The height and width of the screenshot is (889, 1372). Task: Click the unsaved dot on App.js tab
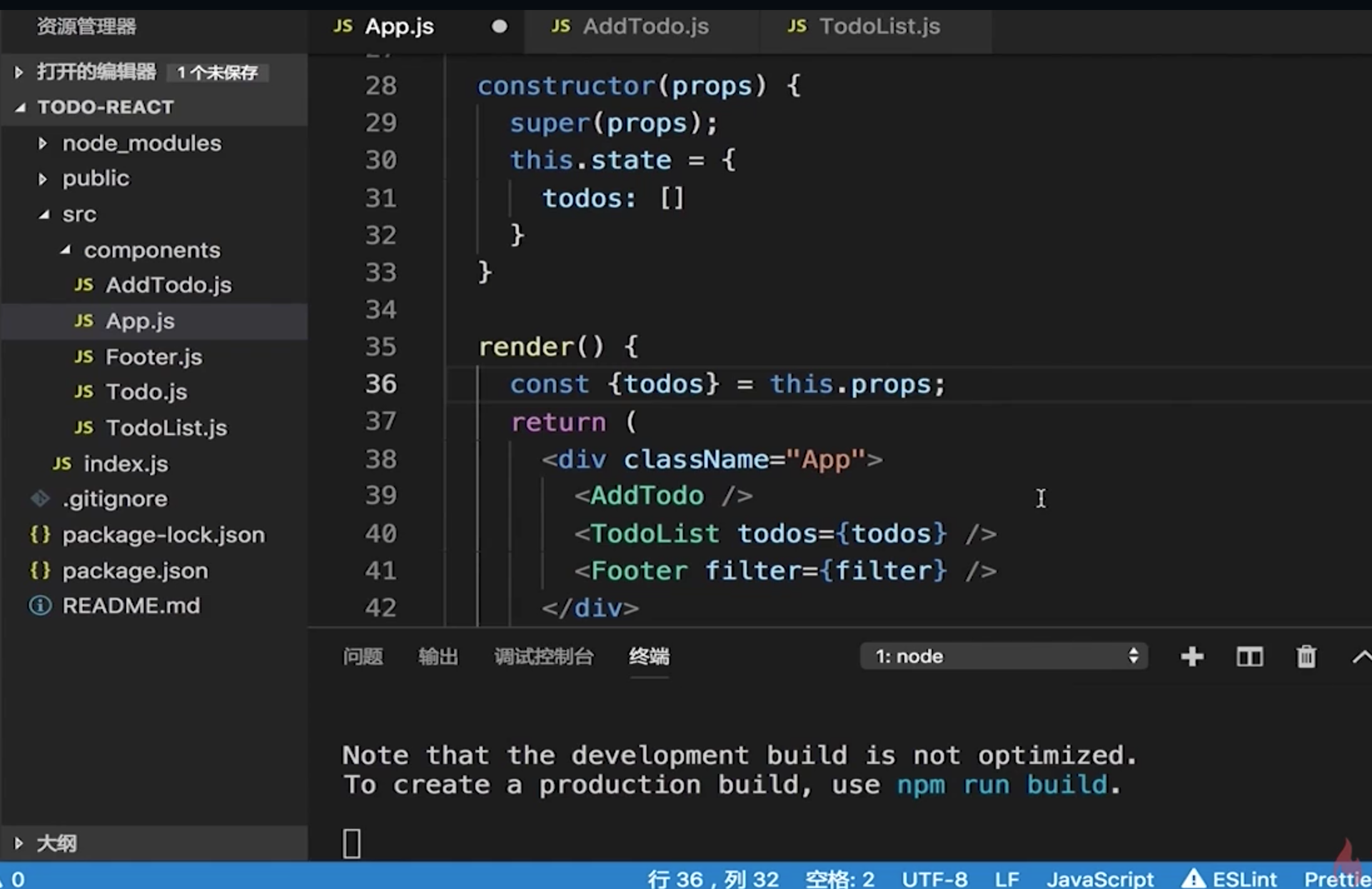click(x=499, y=27)
